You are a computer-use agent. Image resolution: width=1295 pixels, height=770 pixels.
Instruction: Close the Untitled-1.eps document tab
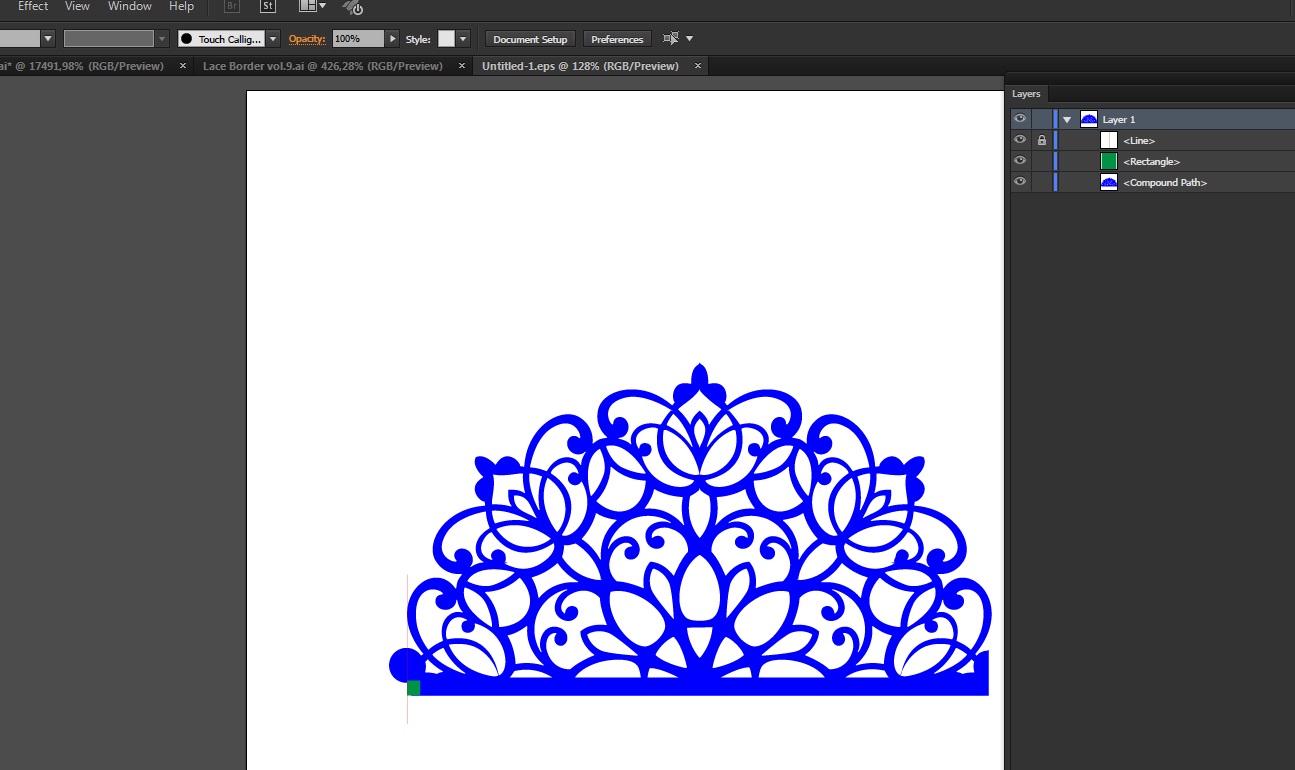click(x=698, y=66)
